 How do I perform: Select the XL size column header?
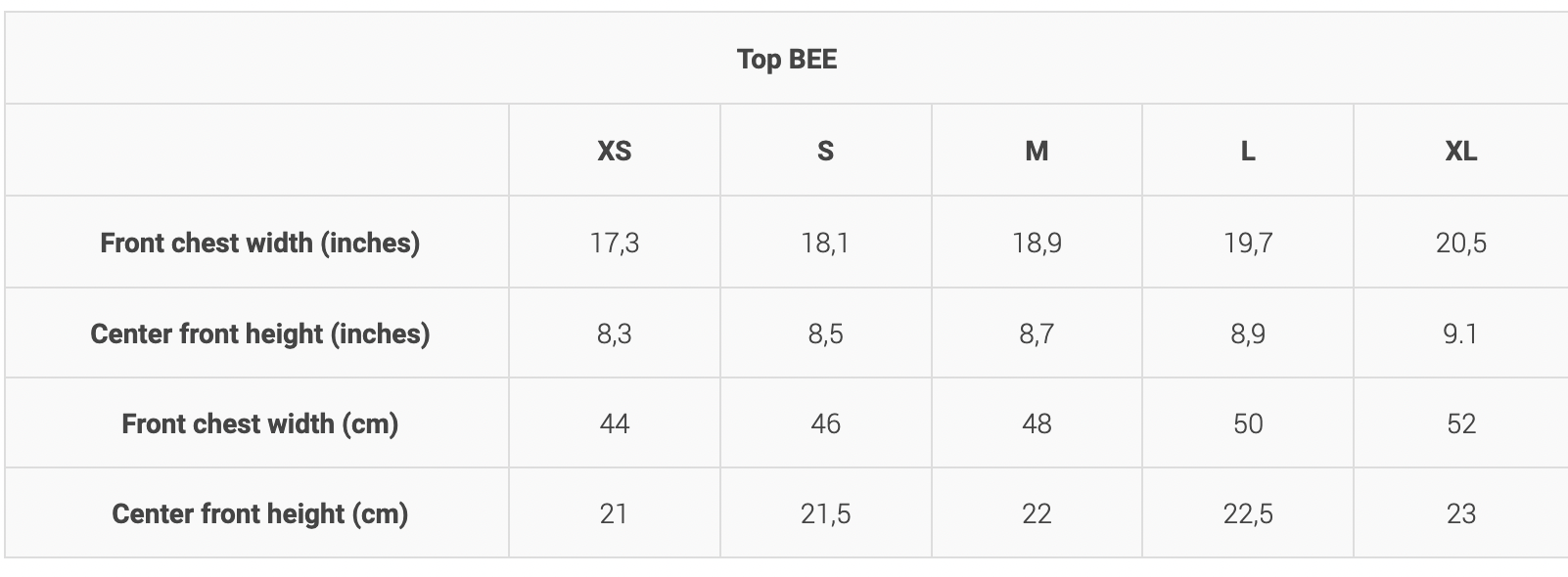1461,151
